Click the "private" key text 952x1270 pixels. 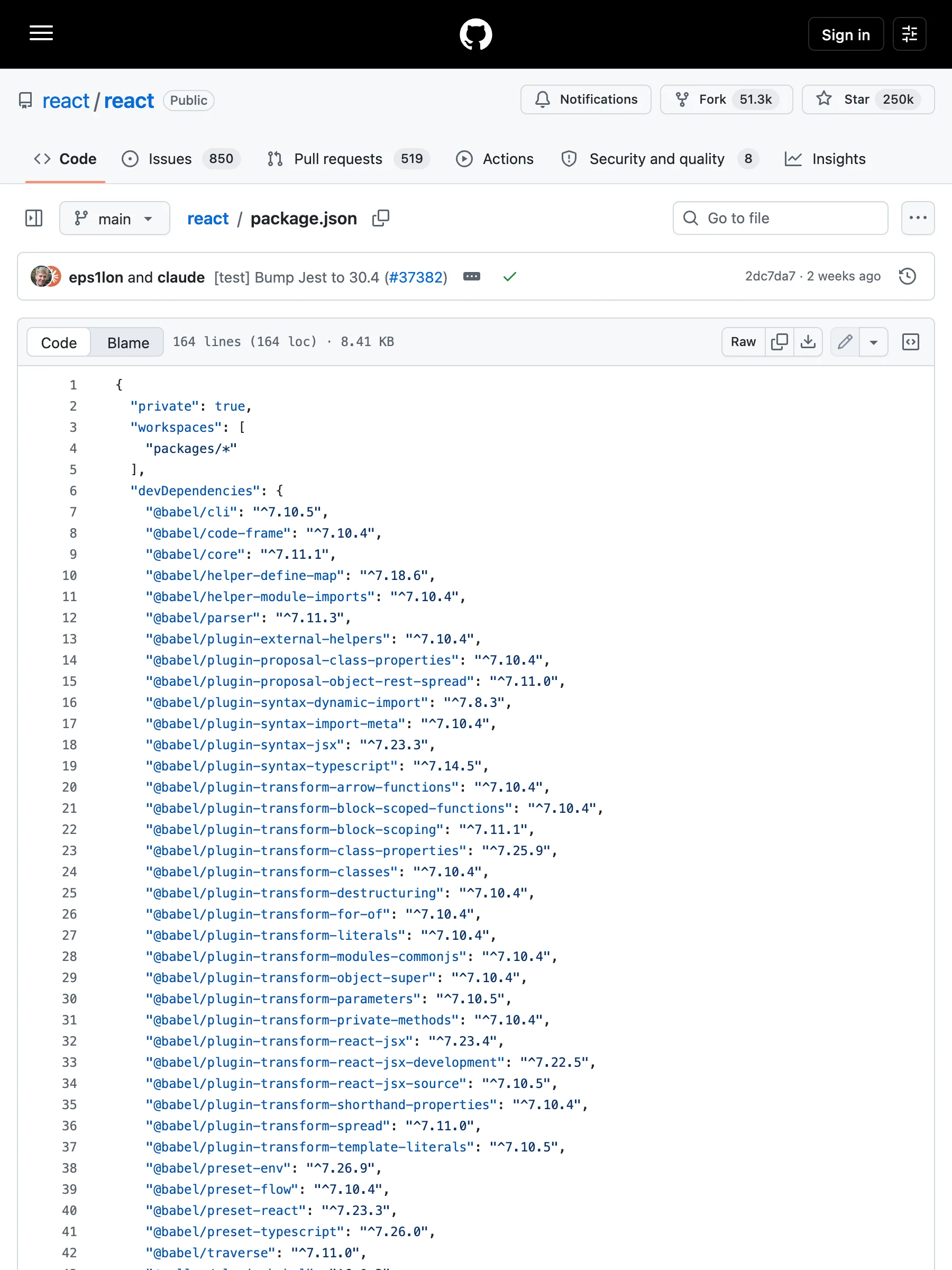coord(164,406)
